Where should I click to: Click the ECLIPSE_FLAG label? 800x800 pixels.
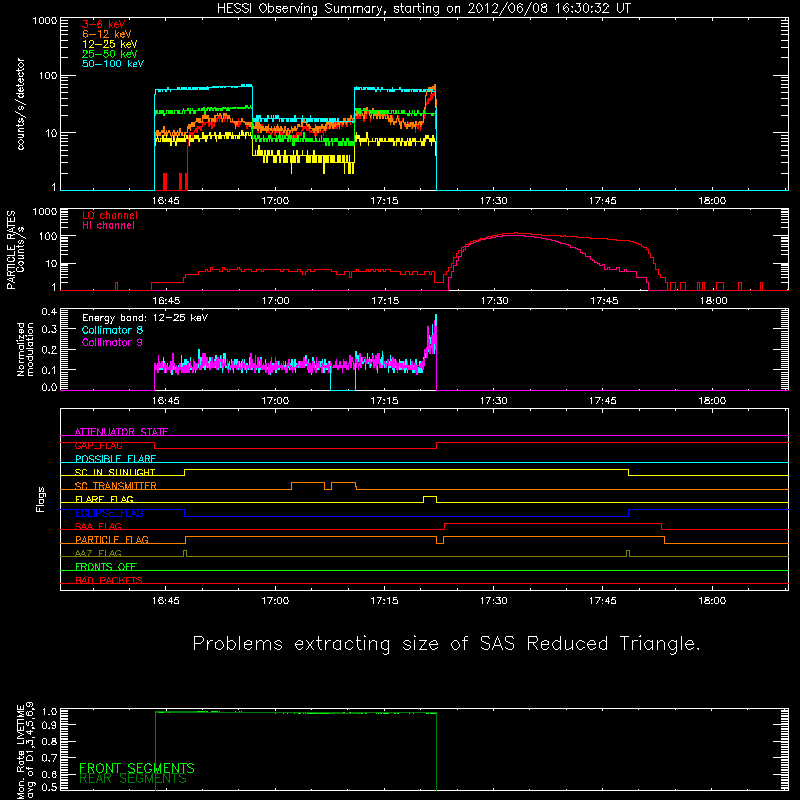pyautogui.click(x=109, y=513)
